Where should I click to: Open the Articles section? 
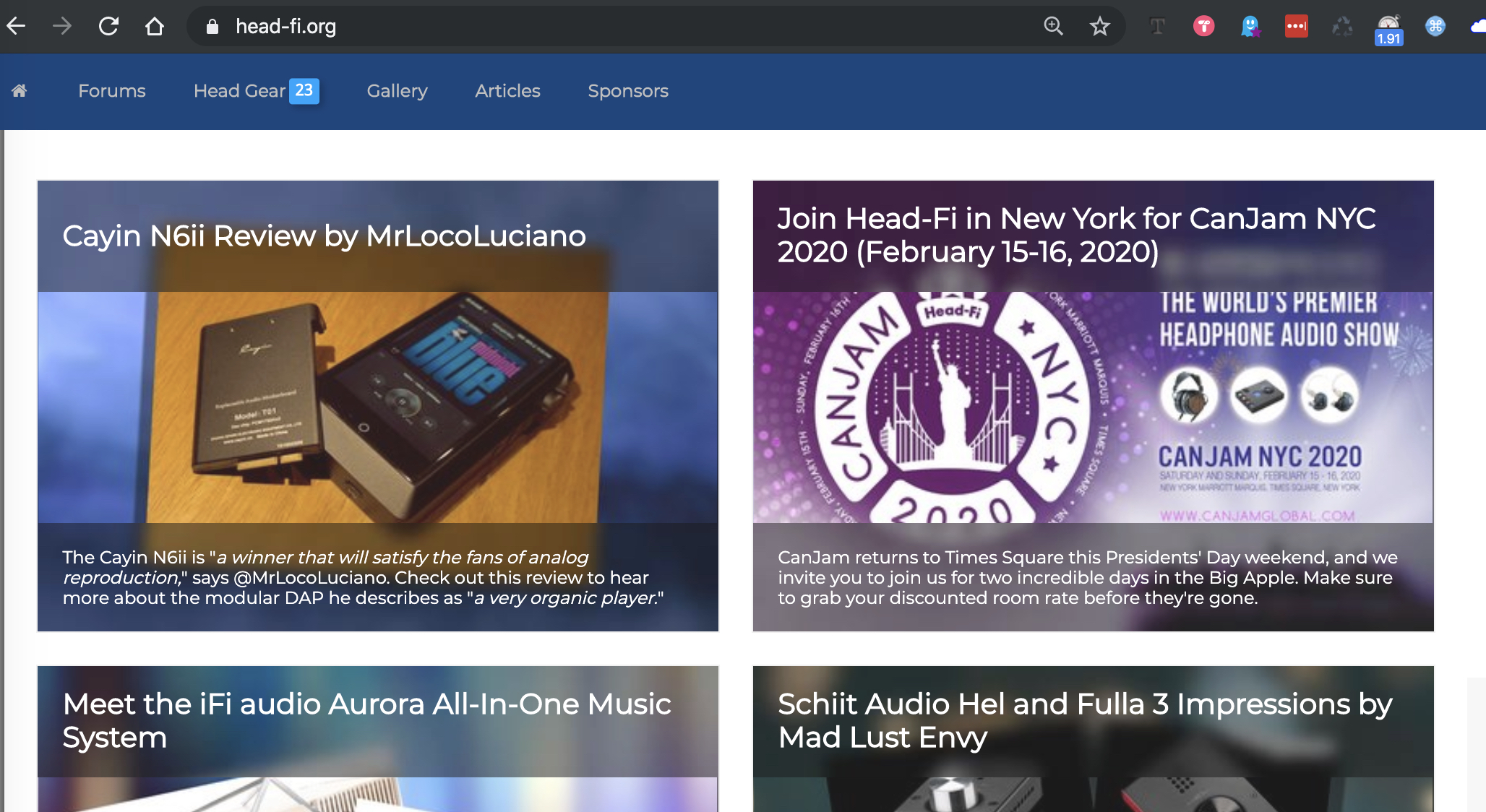pyautogui.click(x=507, y=91)
